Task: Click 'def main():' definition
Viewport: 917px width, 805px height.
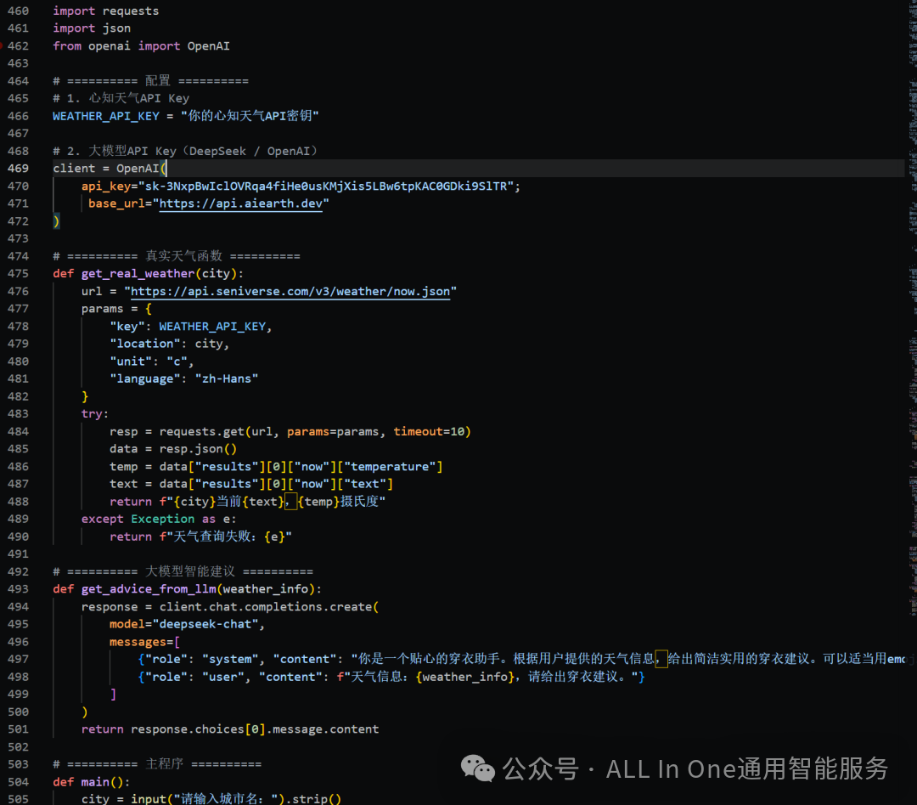Action: 91,782
